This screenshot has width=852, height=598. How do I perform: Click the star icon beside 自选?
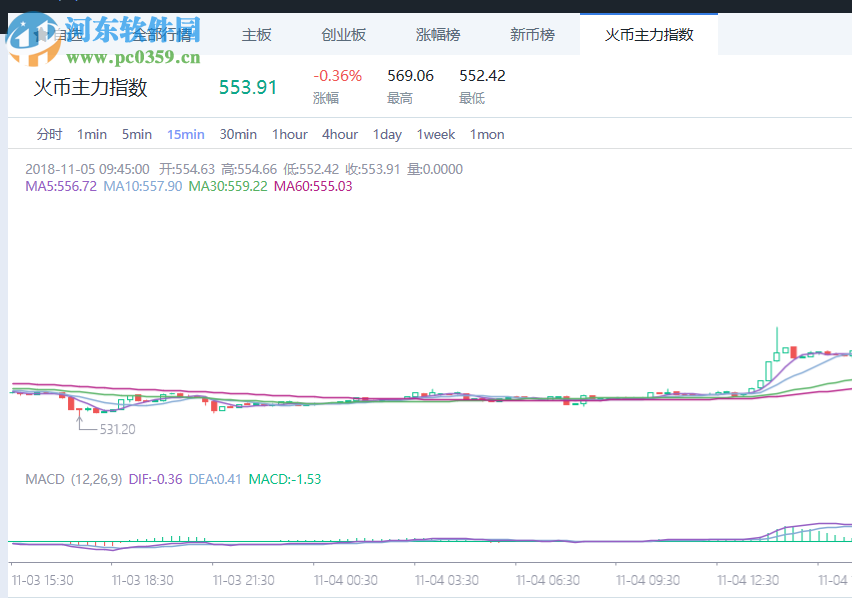pos(40,34)
